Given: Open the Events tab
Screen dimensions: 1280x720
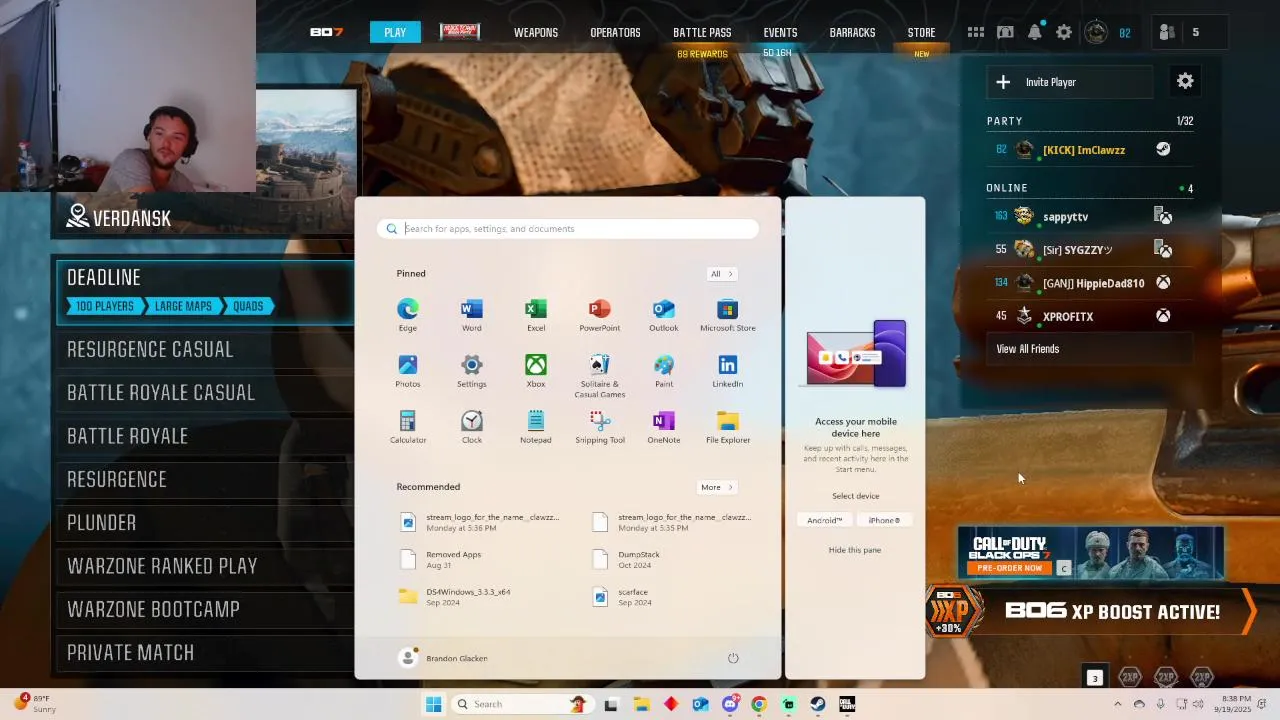Looking at the screenshot, I should click(780, 32).
